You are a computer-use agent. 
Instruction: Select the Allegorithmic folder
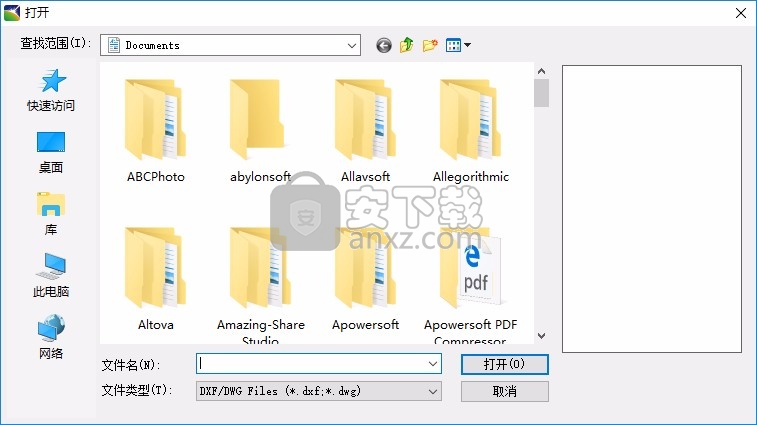(470, 125)
